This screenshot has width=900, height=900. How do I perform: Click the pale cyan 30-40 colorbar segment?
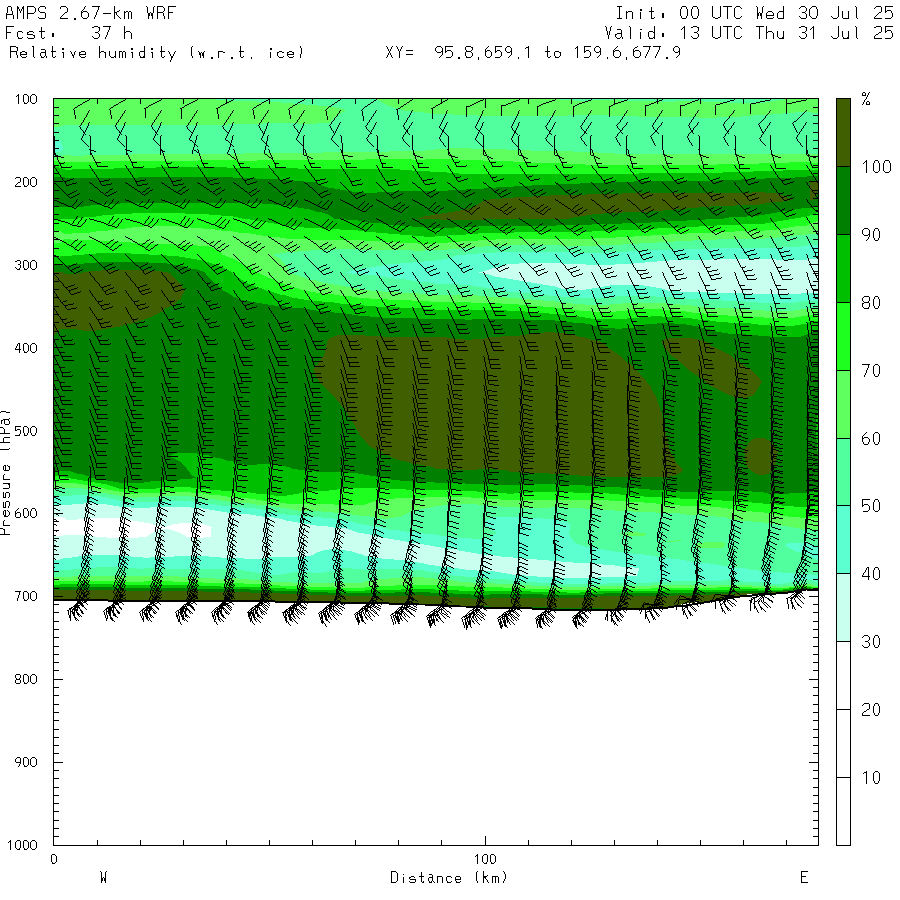[843, 607]
